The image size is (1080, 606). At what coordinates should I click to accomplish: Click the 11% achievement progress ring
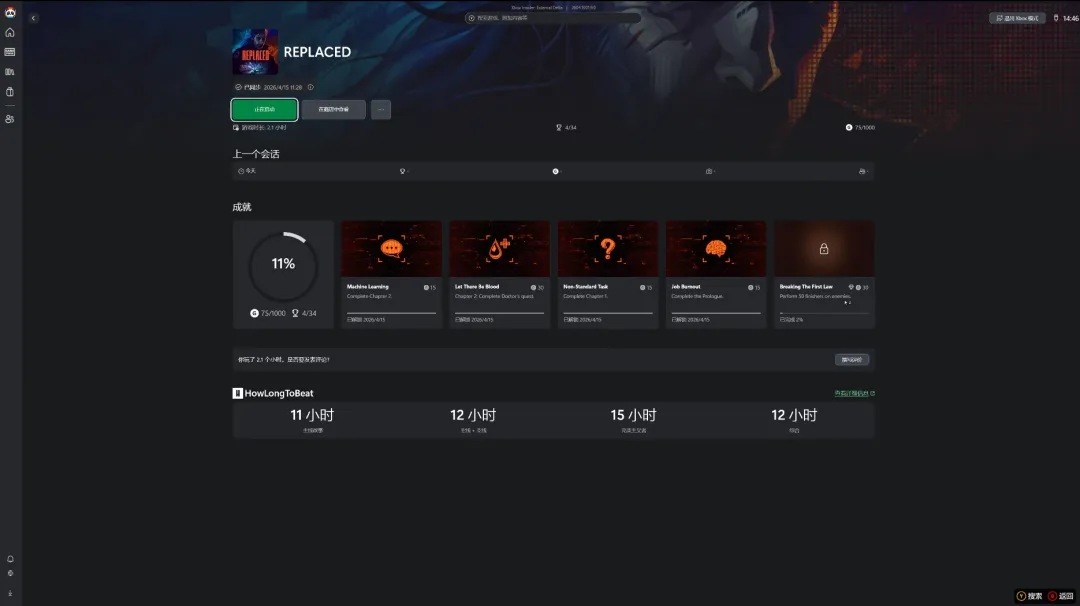[x=283, y=267]
